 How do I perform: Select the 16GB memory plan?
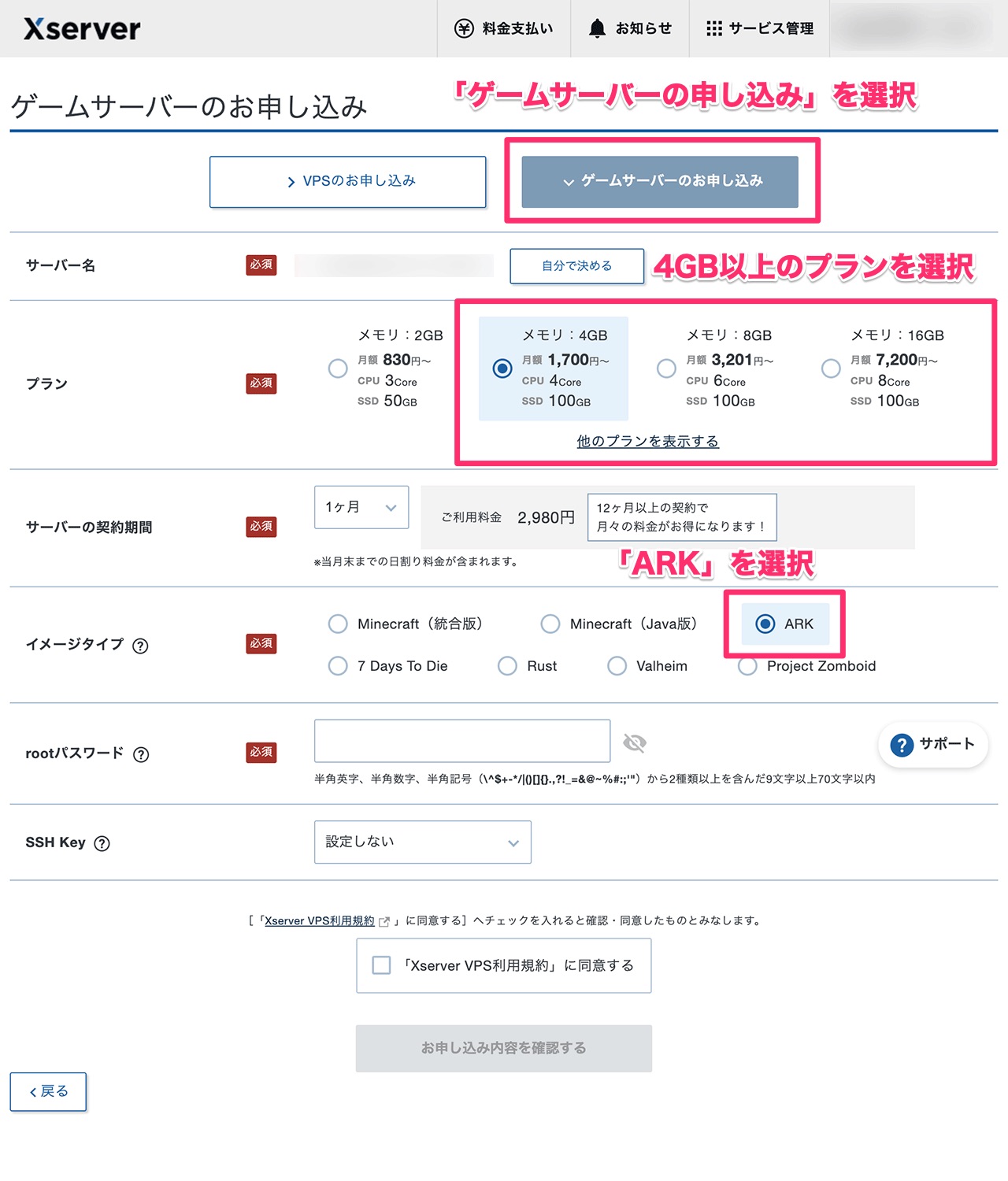pyautogui.click(x=831, y=368)
